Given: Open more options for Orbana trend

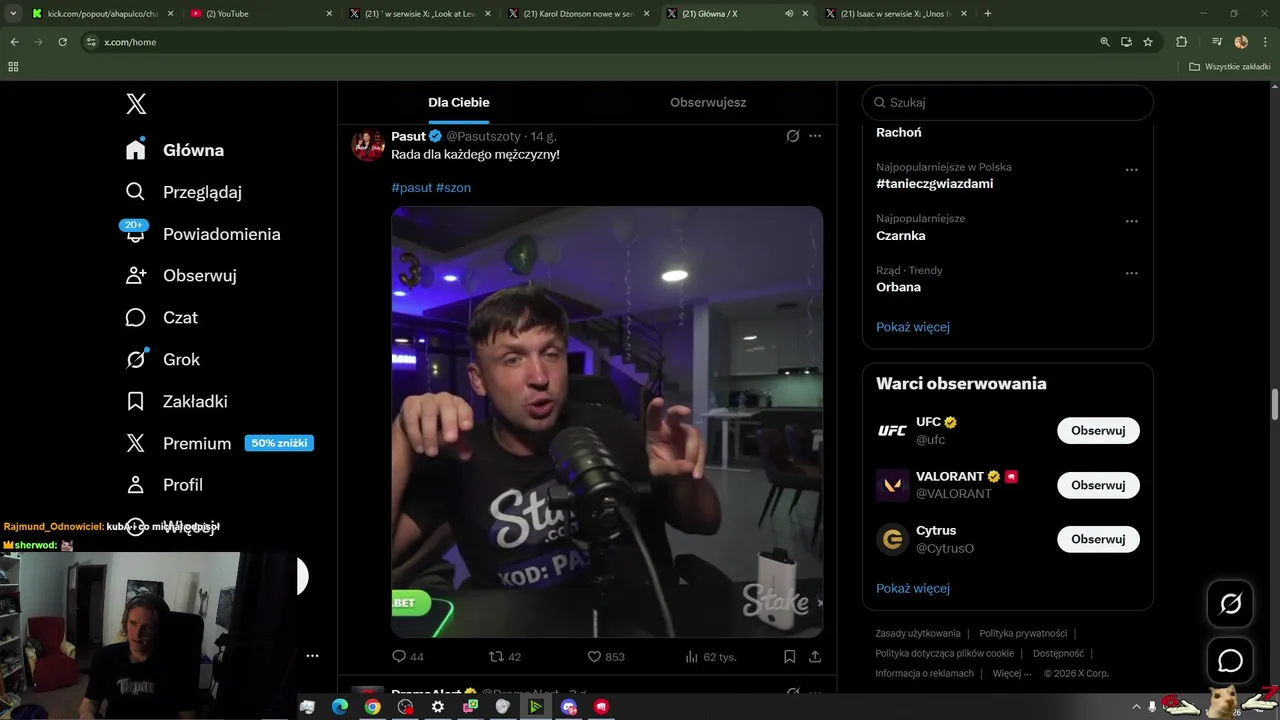Looking at the screenshot, I should (1132, 273).
